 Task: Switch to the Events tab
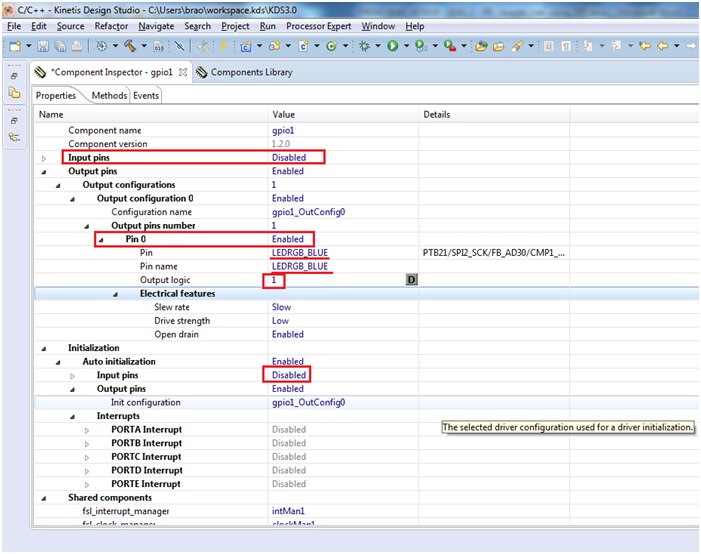[x=146, y=96]
